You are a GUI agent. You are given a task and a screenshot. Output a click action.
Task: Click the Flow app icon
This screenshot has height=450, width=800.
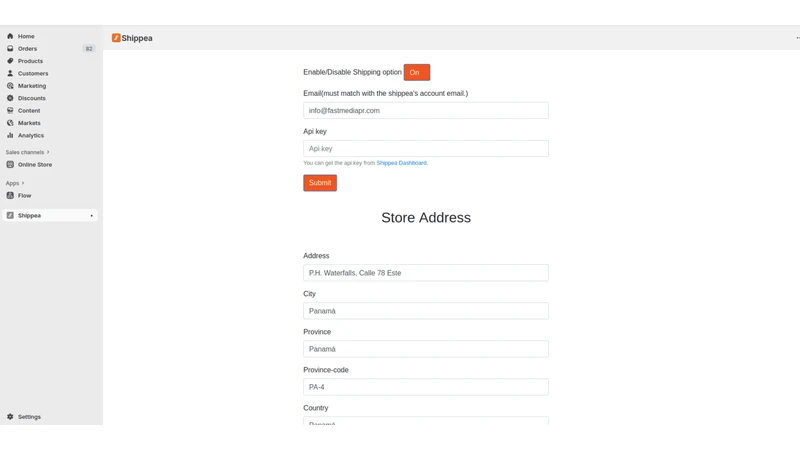click(x=10, y=195)
